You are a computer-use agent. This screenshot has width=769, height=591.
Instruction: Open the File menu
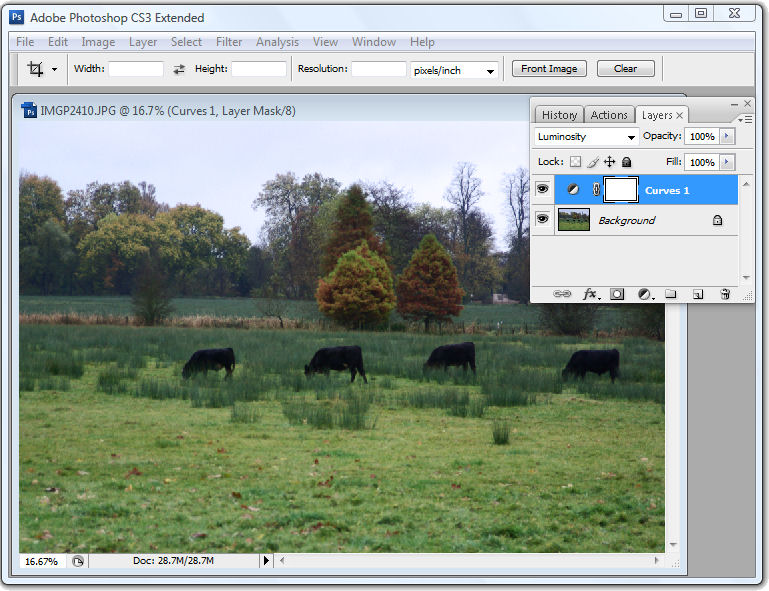coord(25,42)
